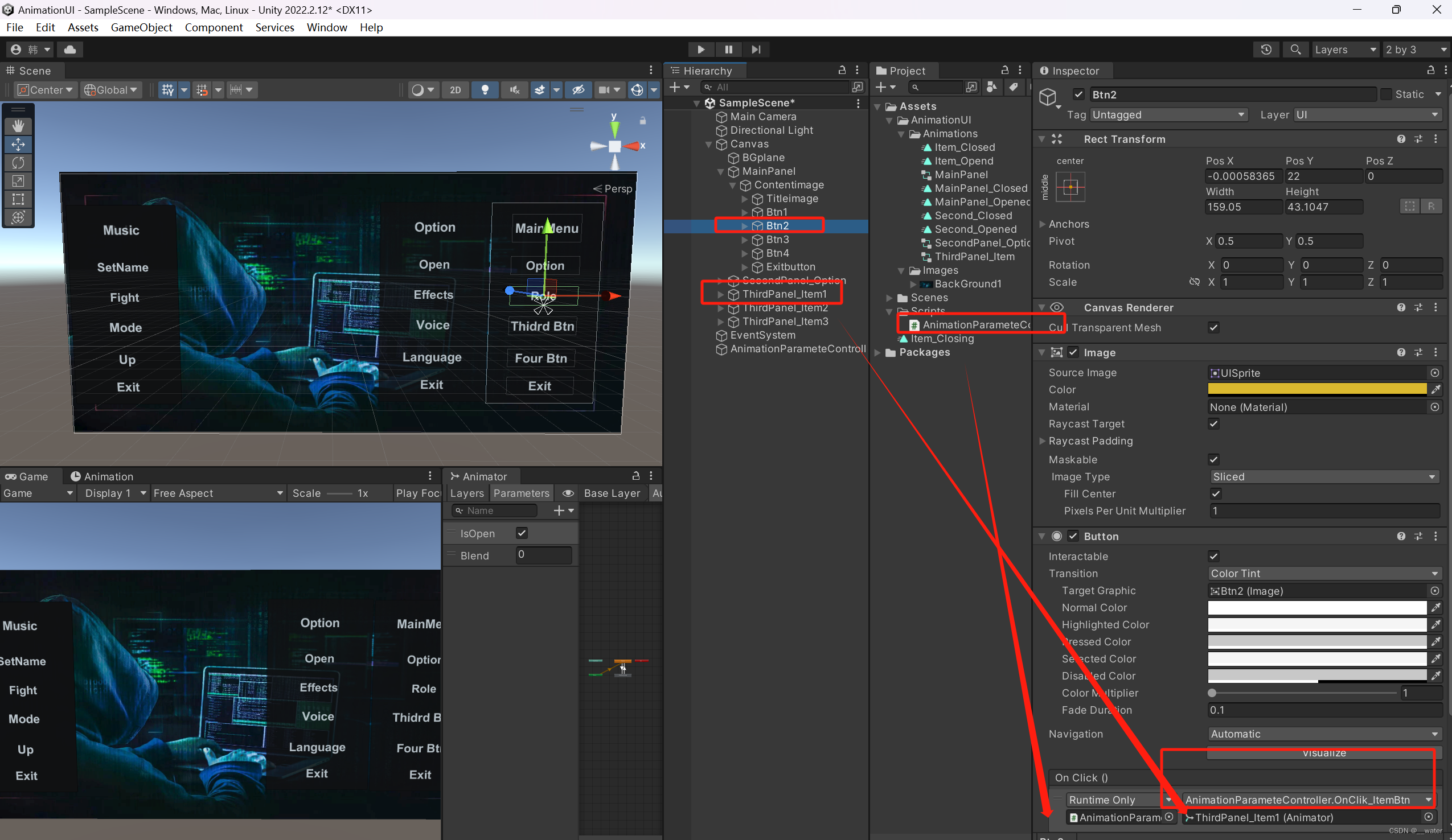1452x840 pixels.
Task: Select the Hand view tool
Action: [x=18, y=126]
